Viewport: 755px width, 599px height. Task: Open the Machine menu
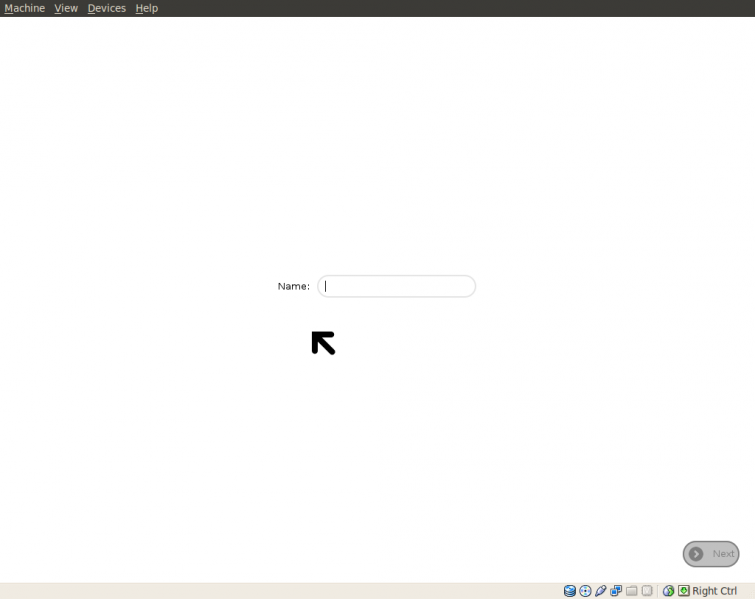click(25, 8)
